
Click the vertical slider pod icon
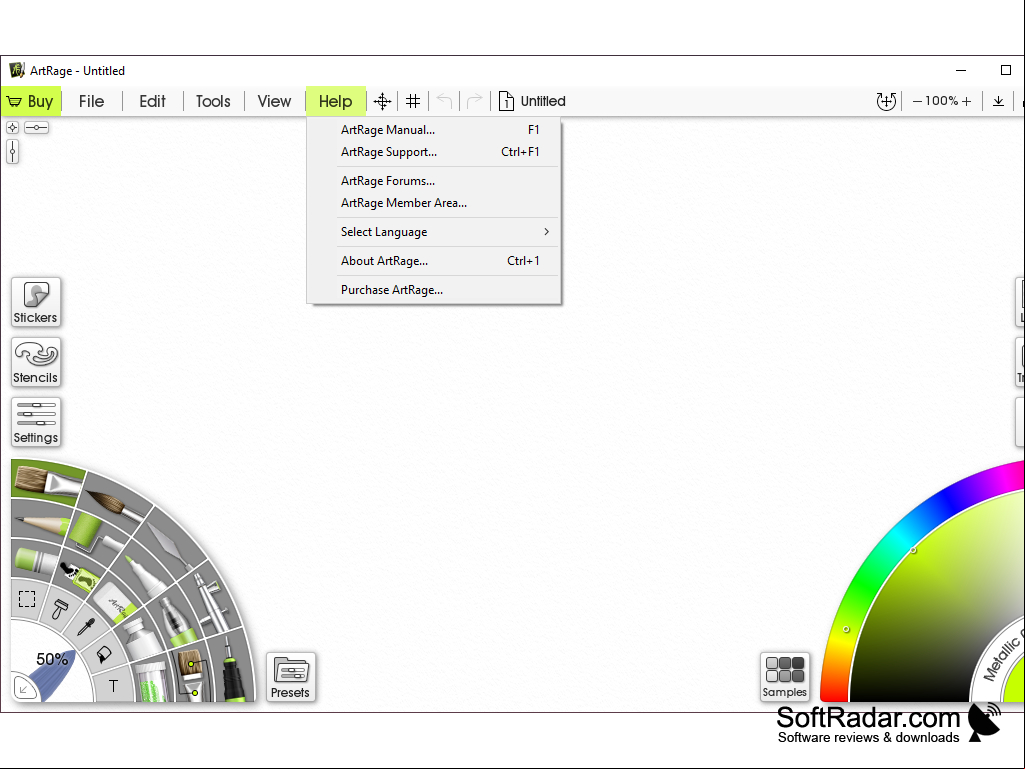pyautogui.click(x=12, y=152)
